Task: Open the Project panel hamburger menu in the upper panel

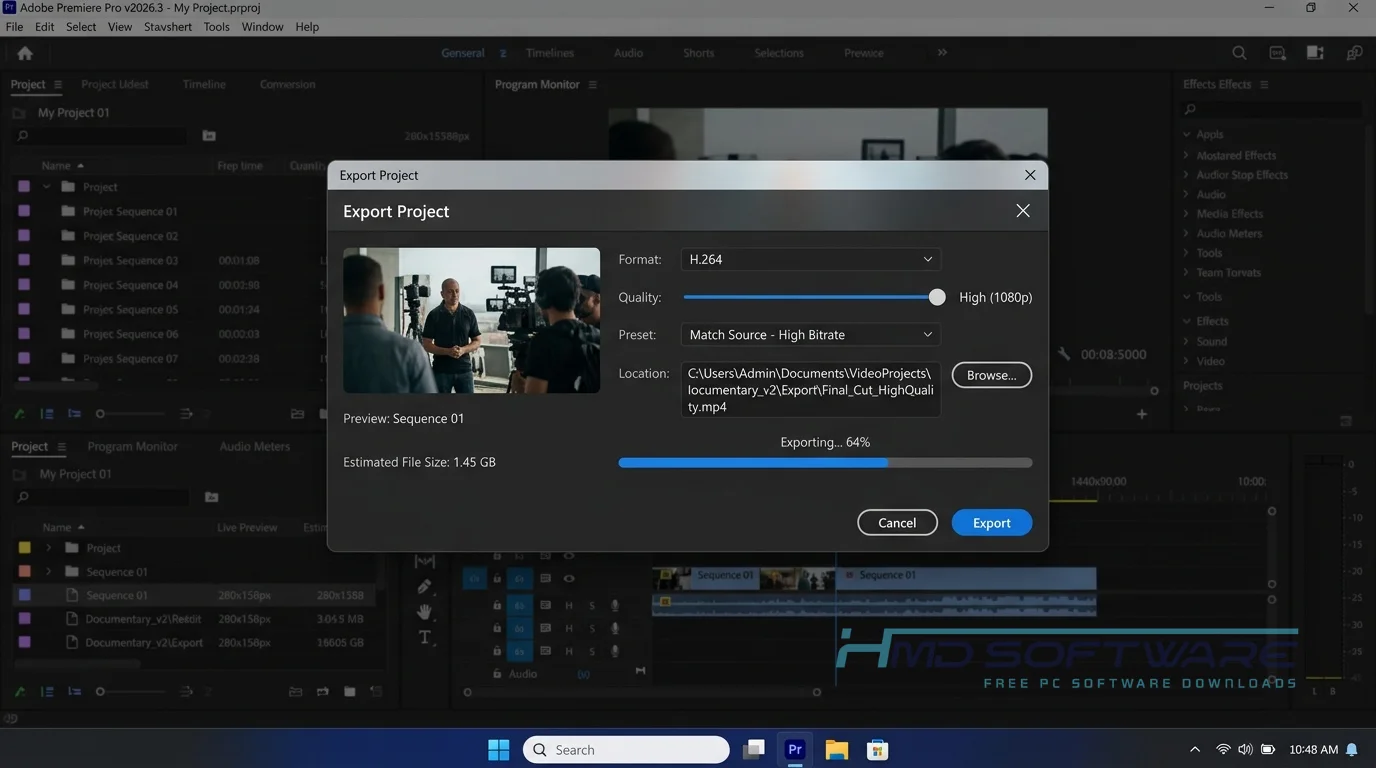Action: pos(58,84)
